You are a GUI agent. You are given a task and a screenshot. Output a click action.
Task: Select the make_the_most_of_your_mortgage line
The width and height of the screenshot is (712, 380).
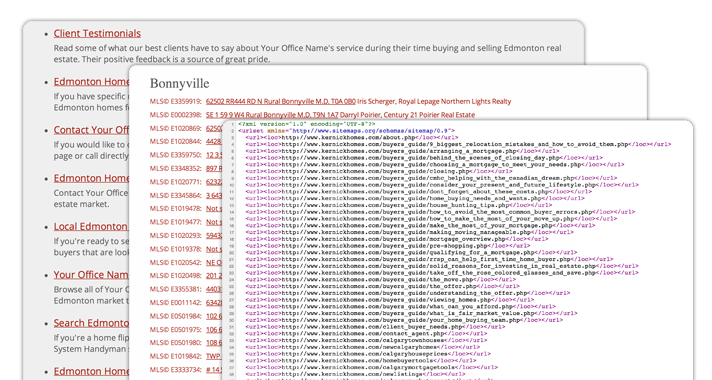tap(420, 225)
